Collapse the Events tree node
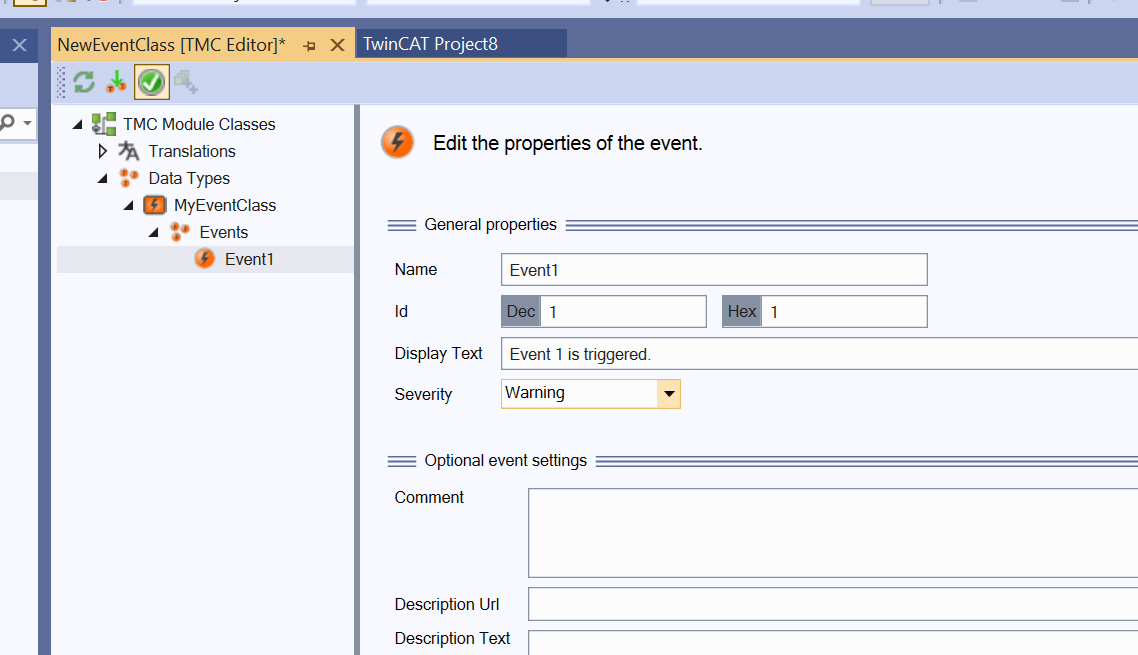 [x=154, y=232]
